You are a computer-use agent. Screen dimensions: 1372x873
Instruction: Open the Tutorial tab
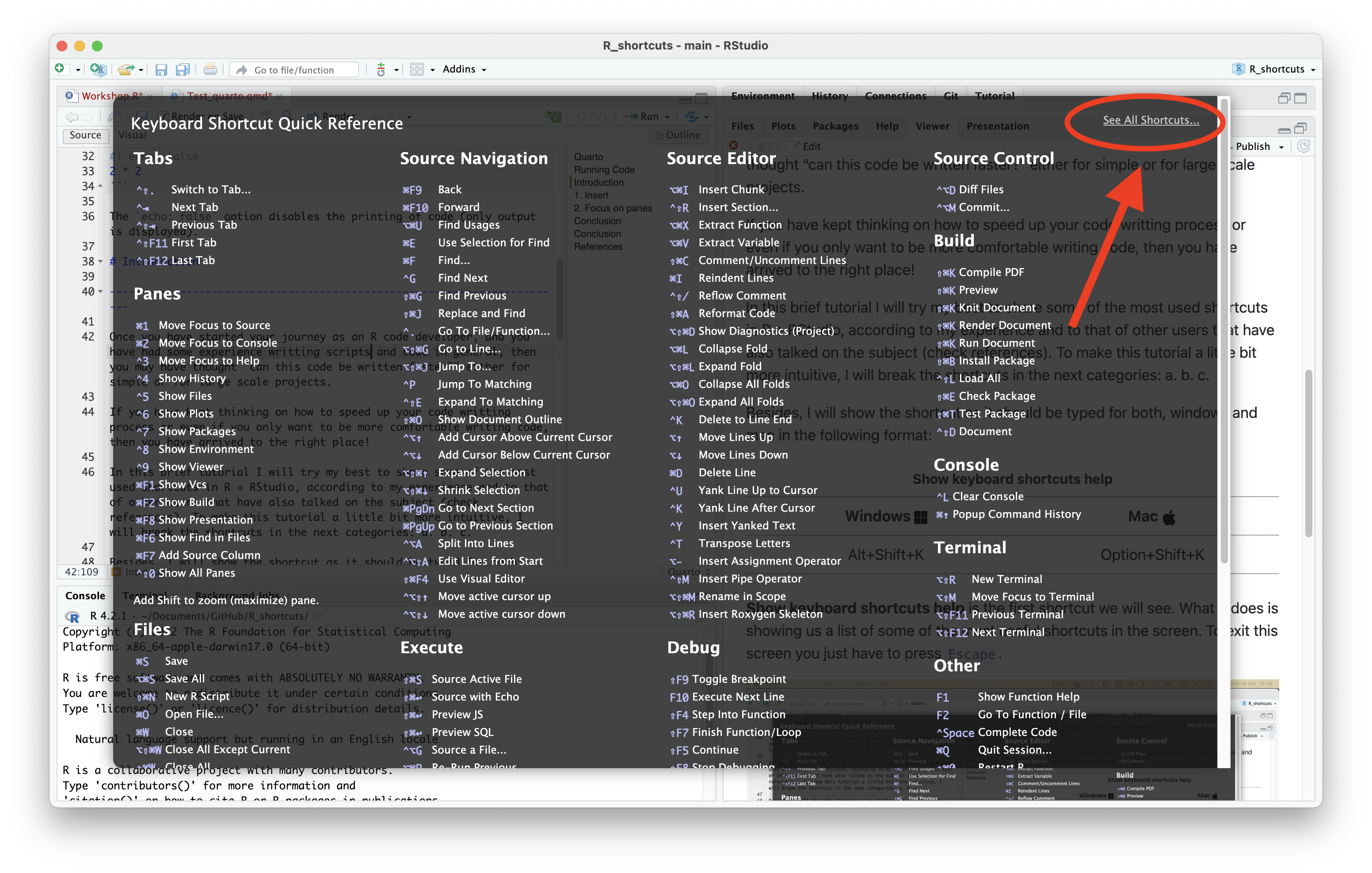click(994, 96)
